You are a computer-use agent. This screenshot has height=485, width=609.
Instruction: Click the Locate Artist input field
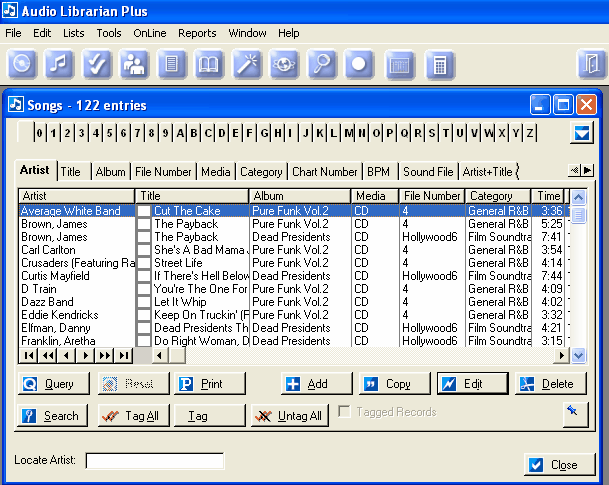click(155, 461)
